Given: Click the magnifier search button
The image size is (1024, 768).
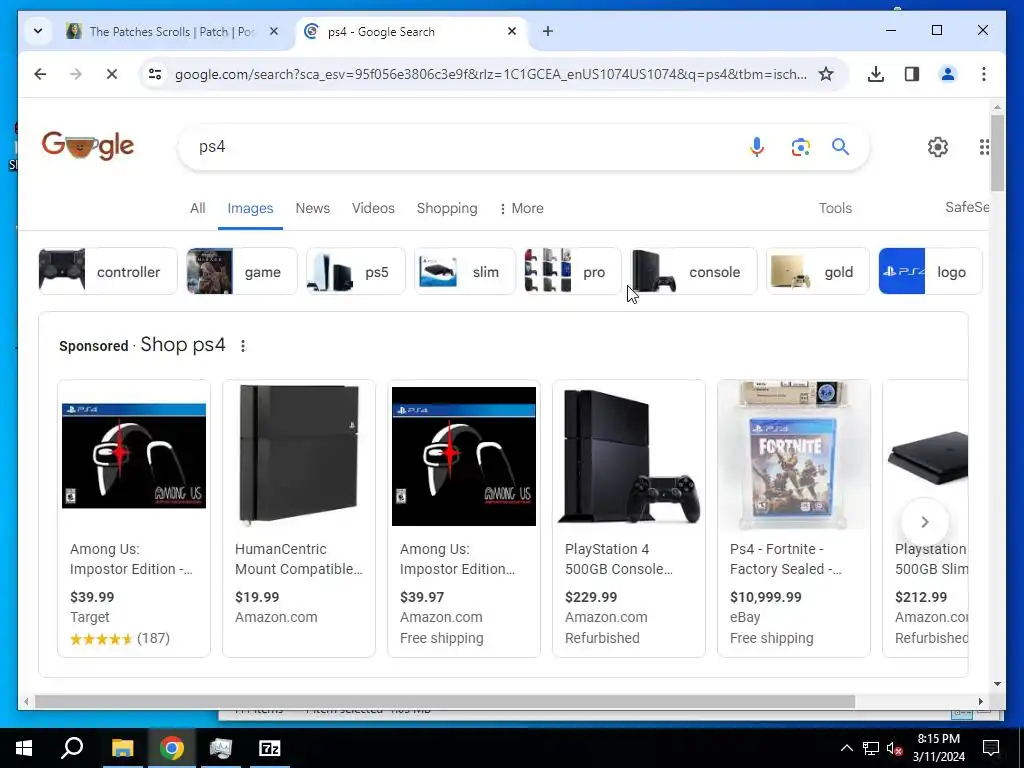Looking at the screenshot, I should coord(840,146).
